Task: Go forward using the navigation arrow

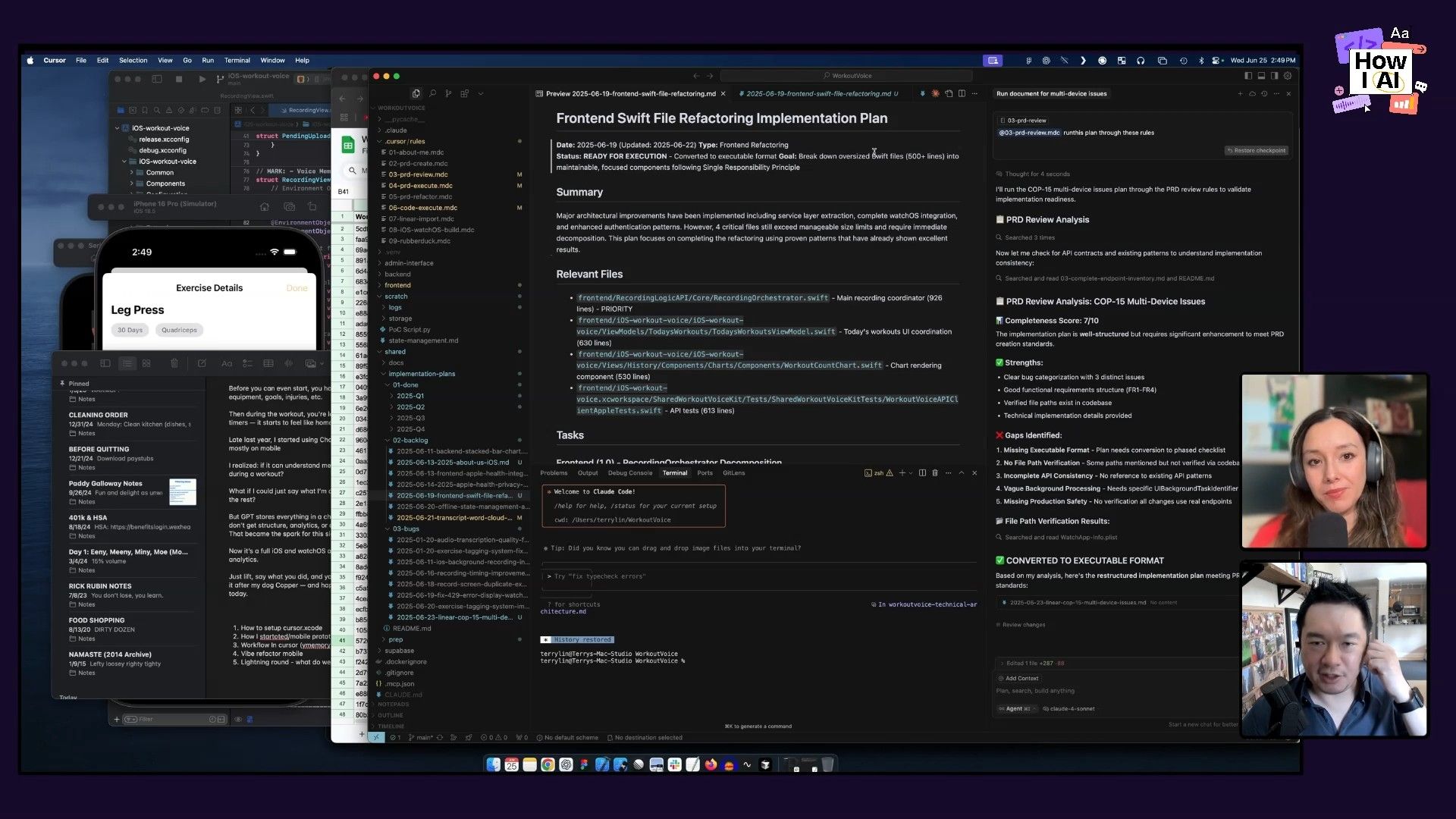Action: click(710, 76)
